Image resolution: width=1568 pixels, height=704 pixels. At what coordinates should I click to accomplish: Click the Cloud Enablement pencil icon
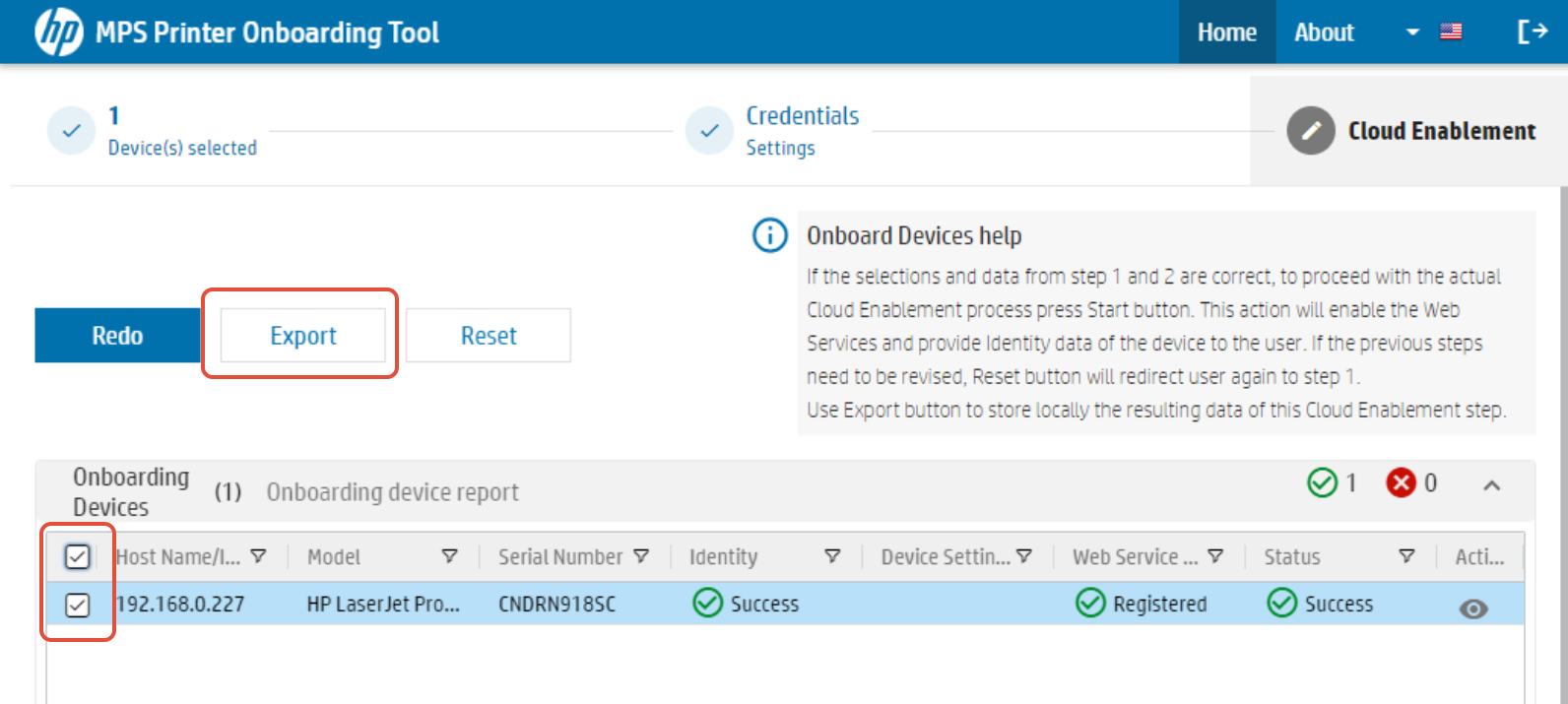[x=1311, y=131]
